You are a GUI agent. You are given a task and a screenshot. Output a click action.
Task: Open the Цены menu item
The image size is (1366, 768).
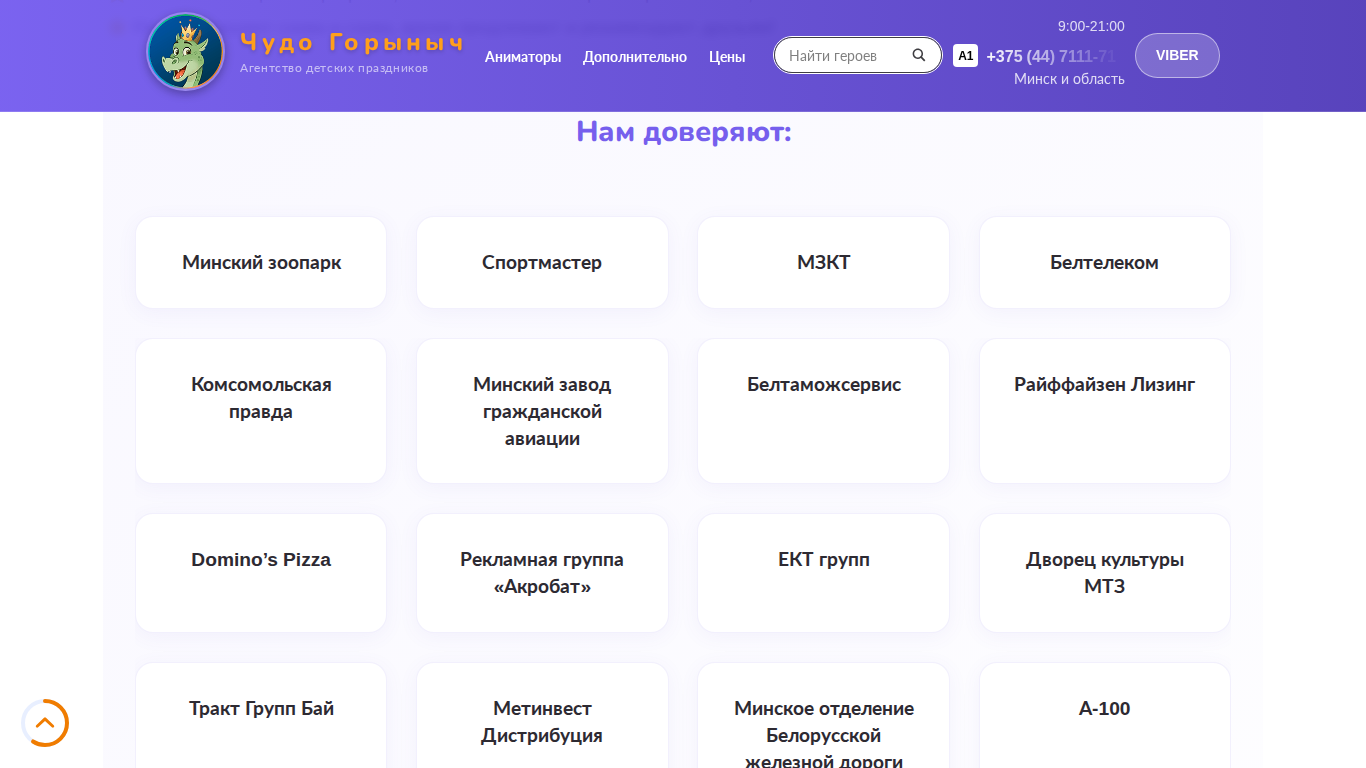tap(727, 57)
